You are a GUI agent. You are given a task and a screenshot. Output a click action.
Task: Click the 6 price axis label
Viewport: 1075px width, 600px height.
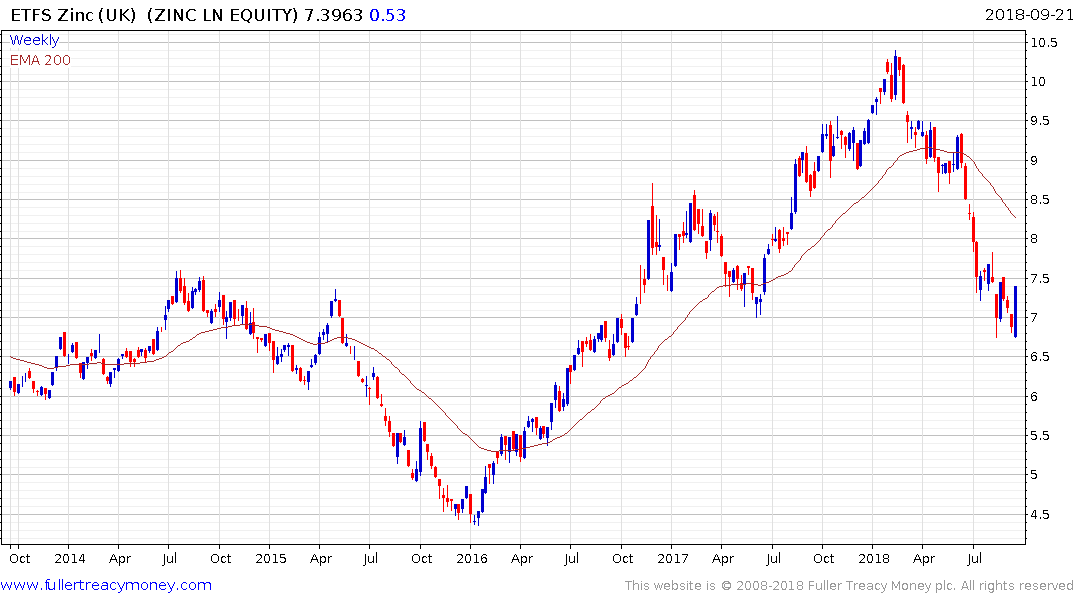point(1034,396)
